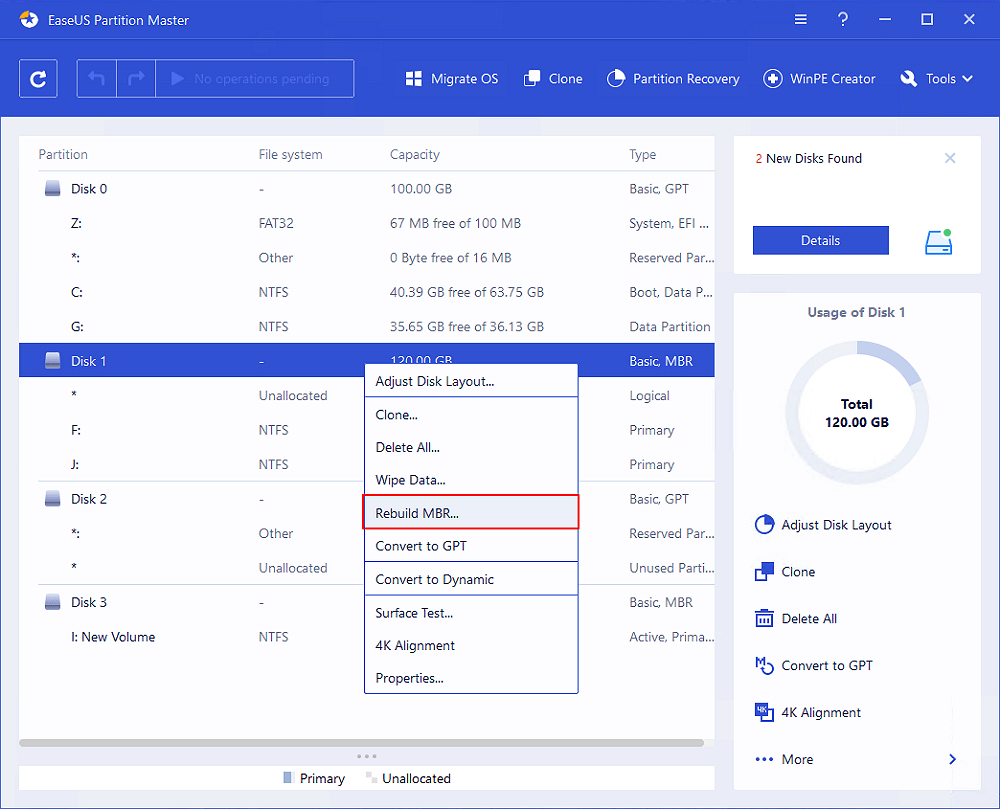Select Adjust Disk Layout in context menu
Screen dimensions: 1000x809
click(471, 381)
